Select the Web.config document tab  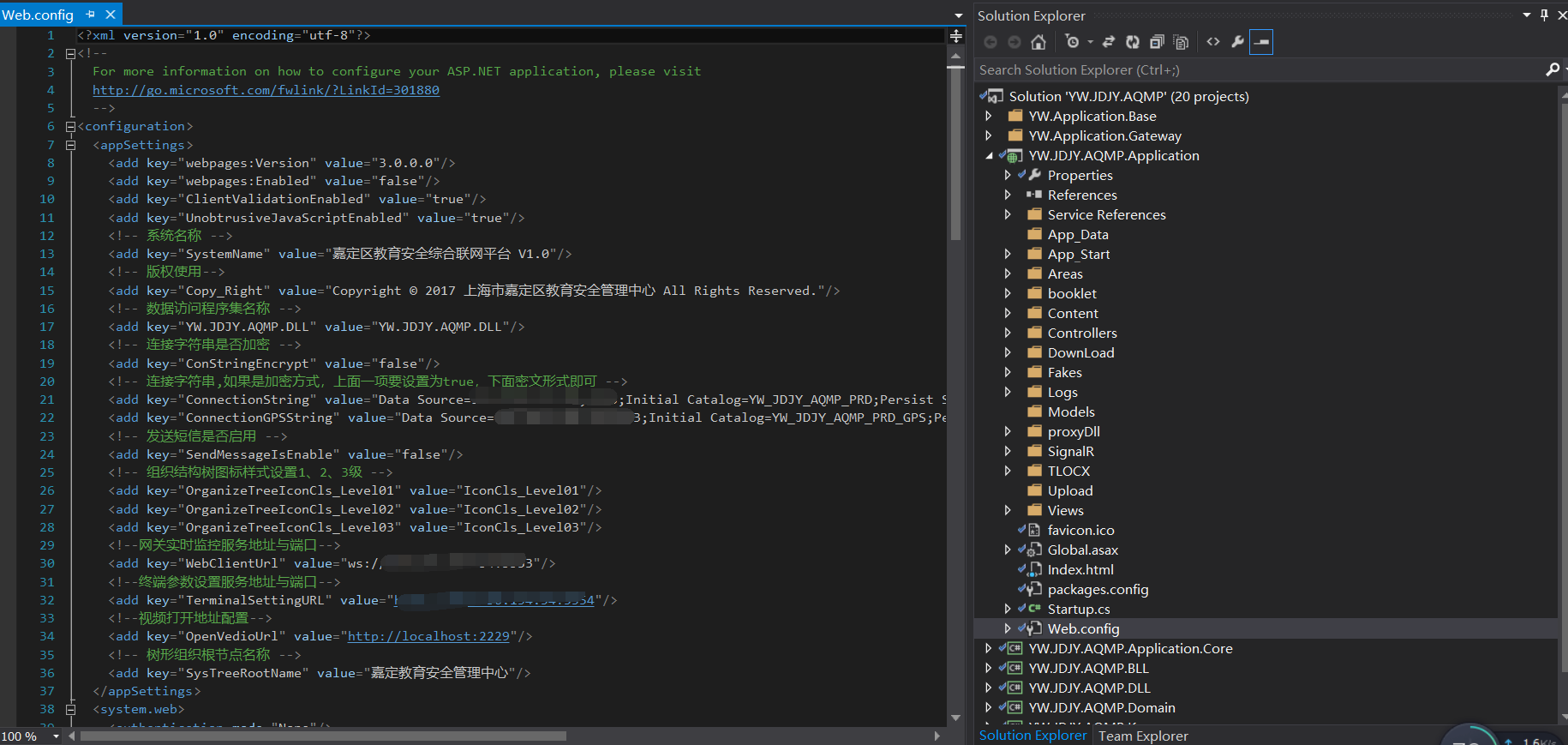tap(38, 15)
